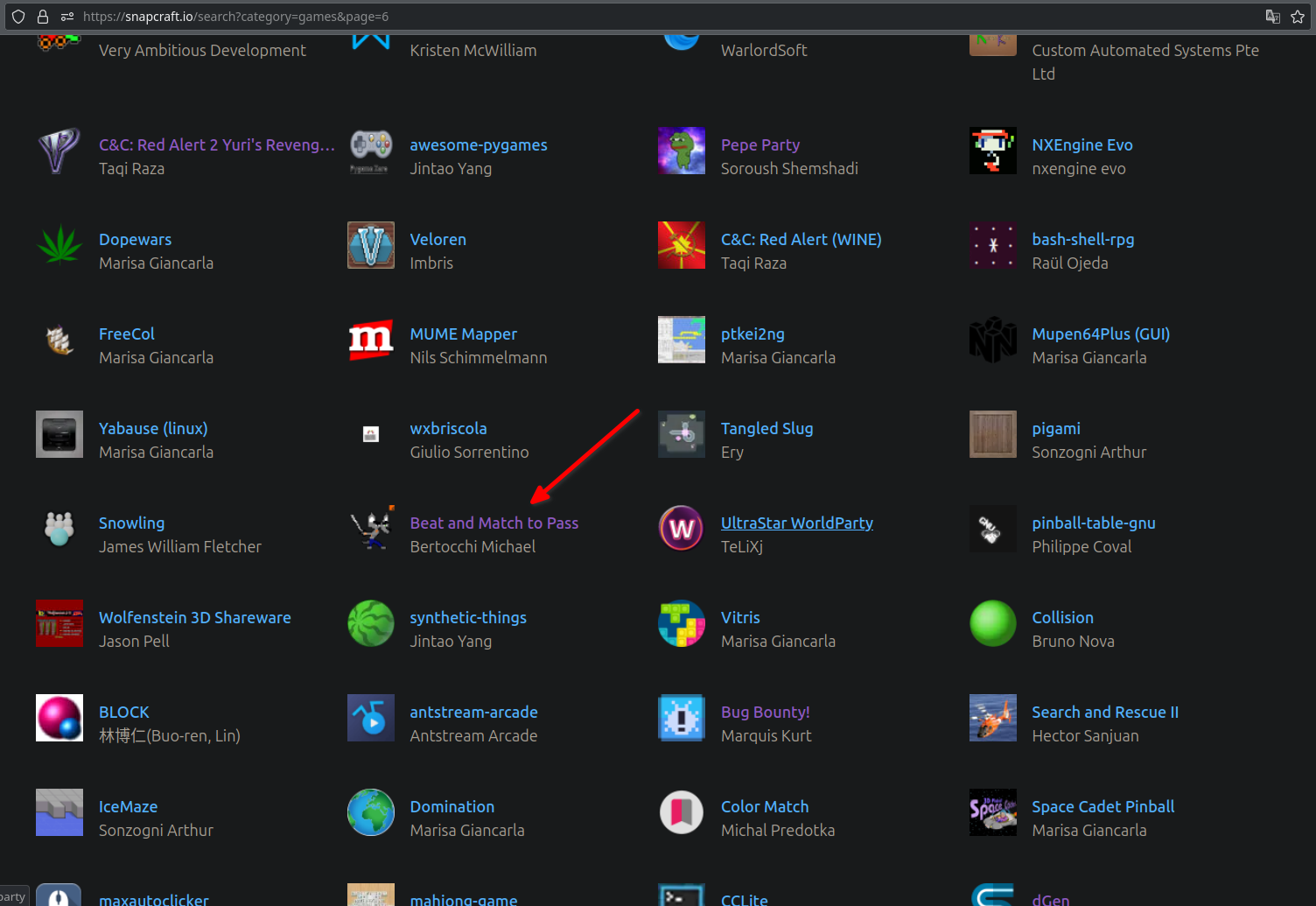Click the URL address field

(x=612, y=17)
